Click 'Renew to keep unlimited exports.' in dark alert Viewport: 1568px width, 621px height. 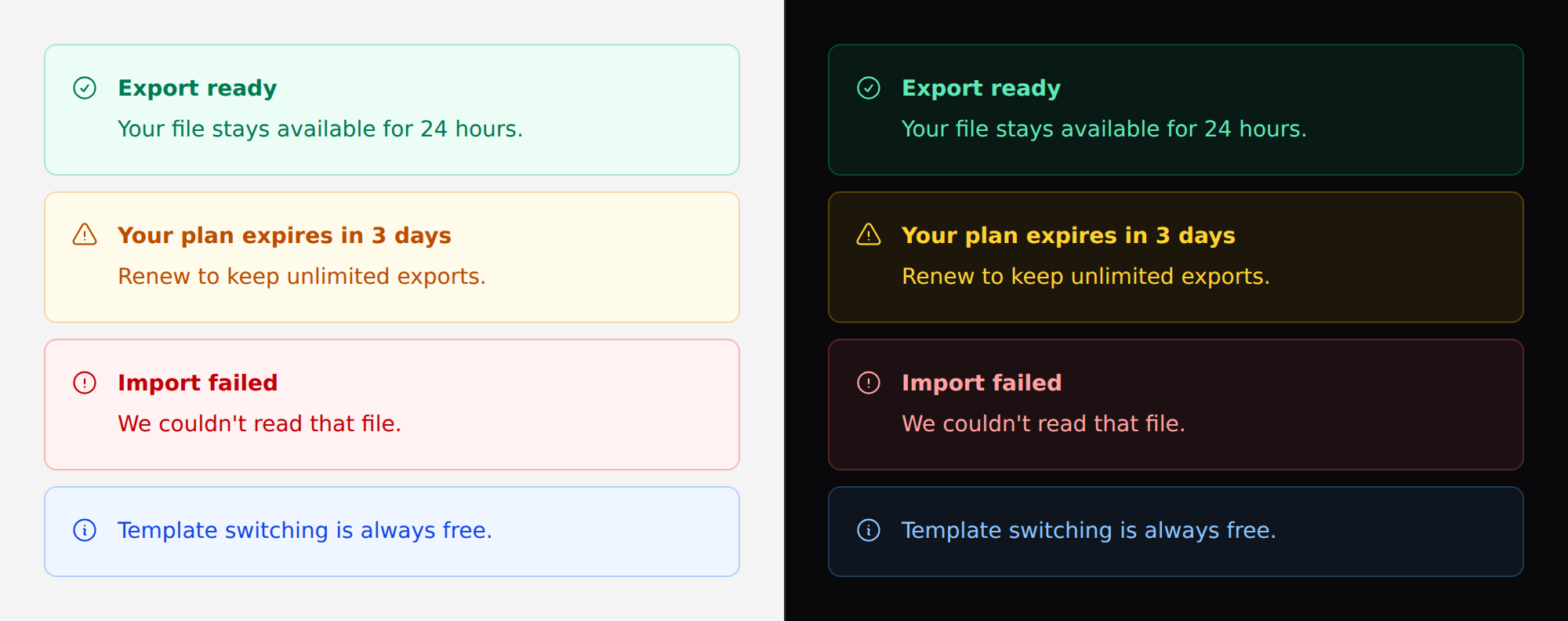tap(1086, 276)
